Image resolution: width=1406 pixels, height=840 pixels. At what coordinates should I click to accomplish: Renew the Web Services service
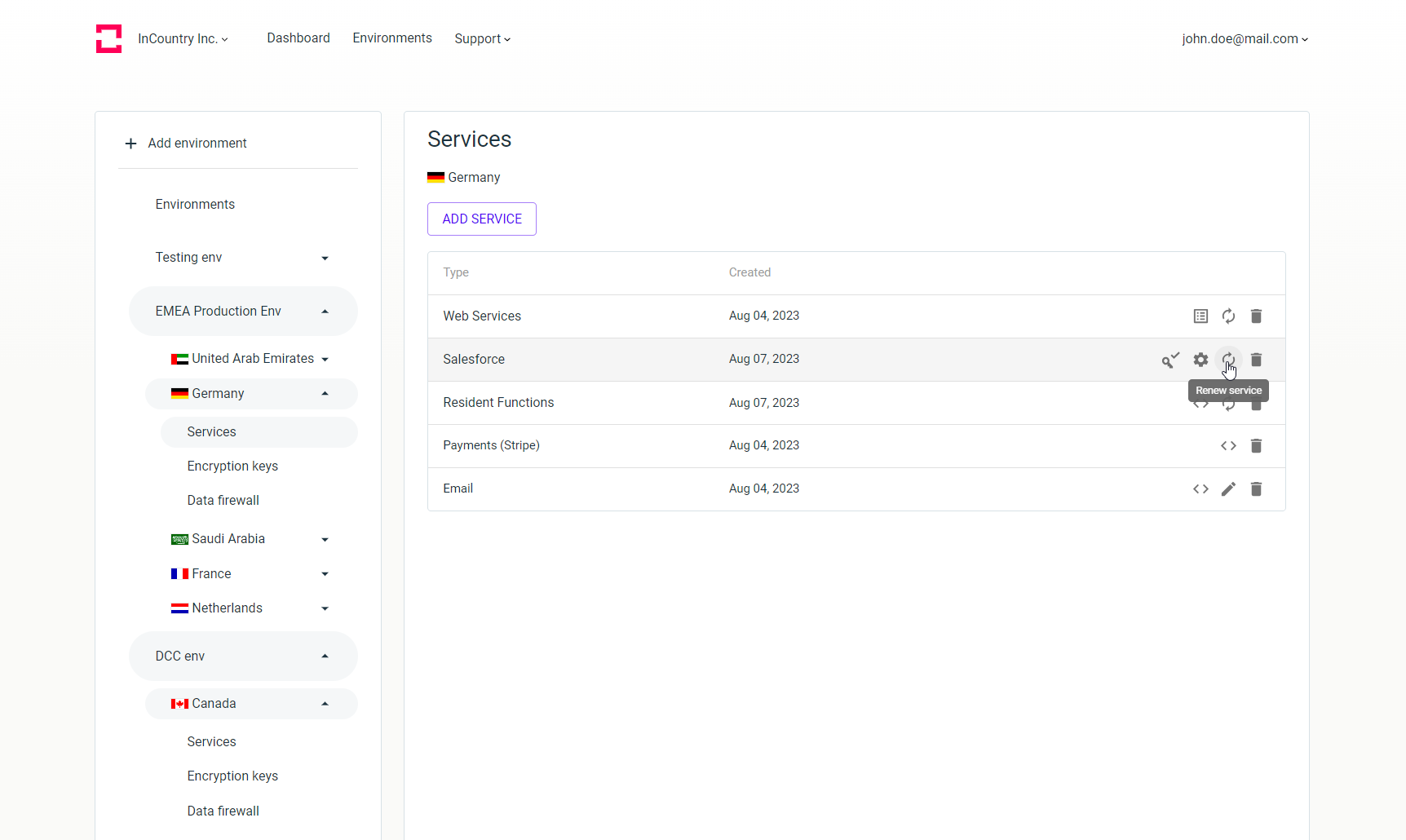pyautogui.click(x=1229, y=316)
